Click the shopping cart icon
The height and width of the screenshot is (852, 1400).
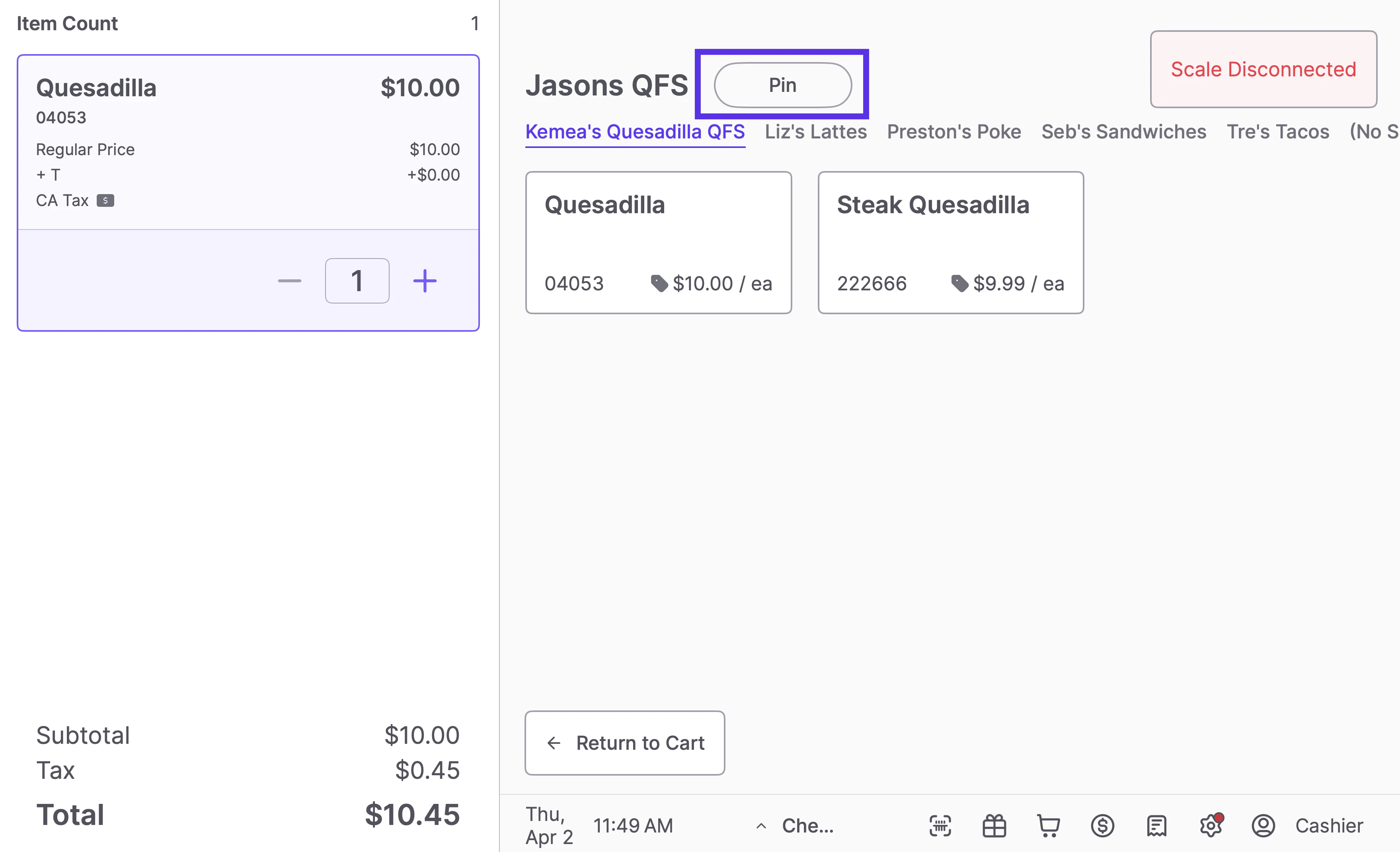click(1048, 825)
